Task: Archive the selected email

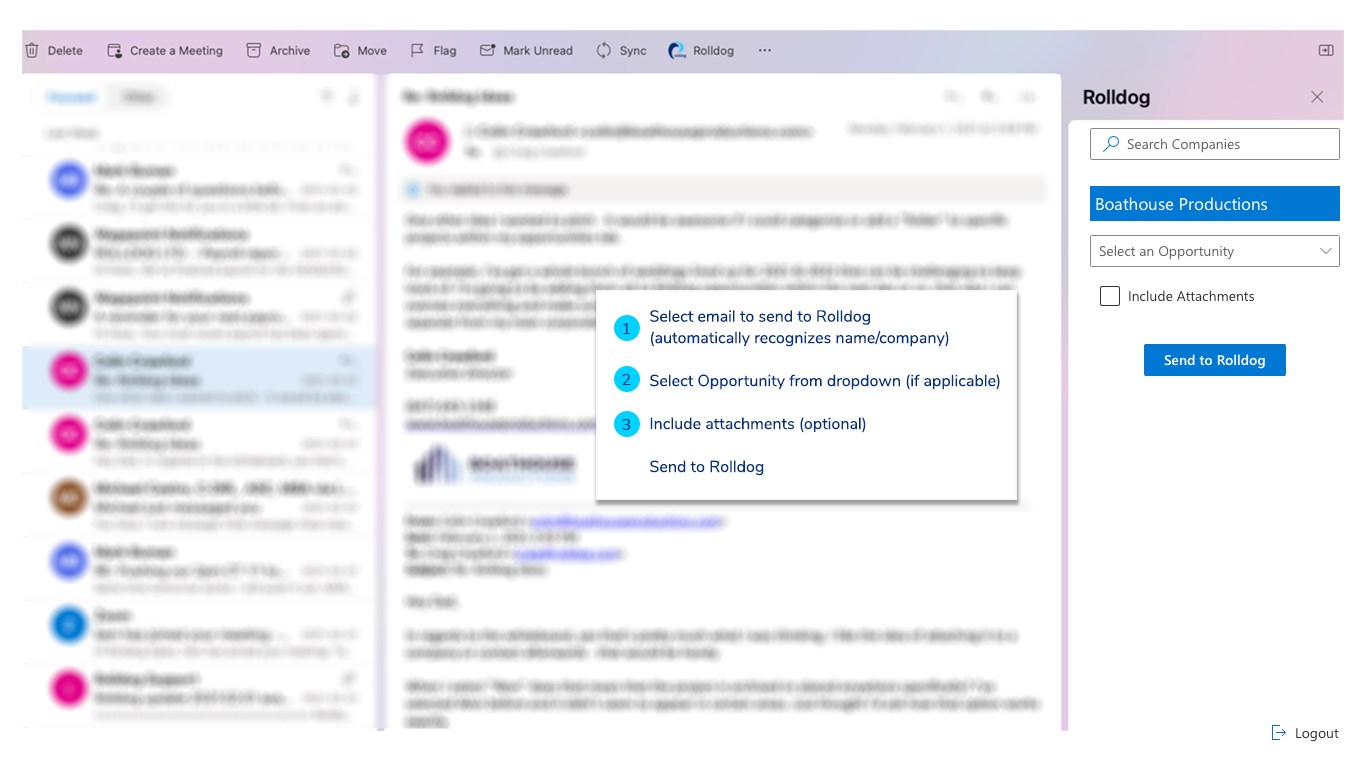Action: pos(278,50)
